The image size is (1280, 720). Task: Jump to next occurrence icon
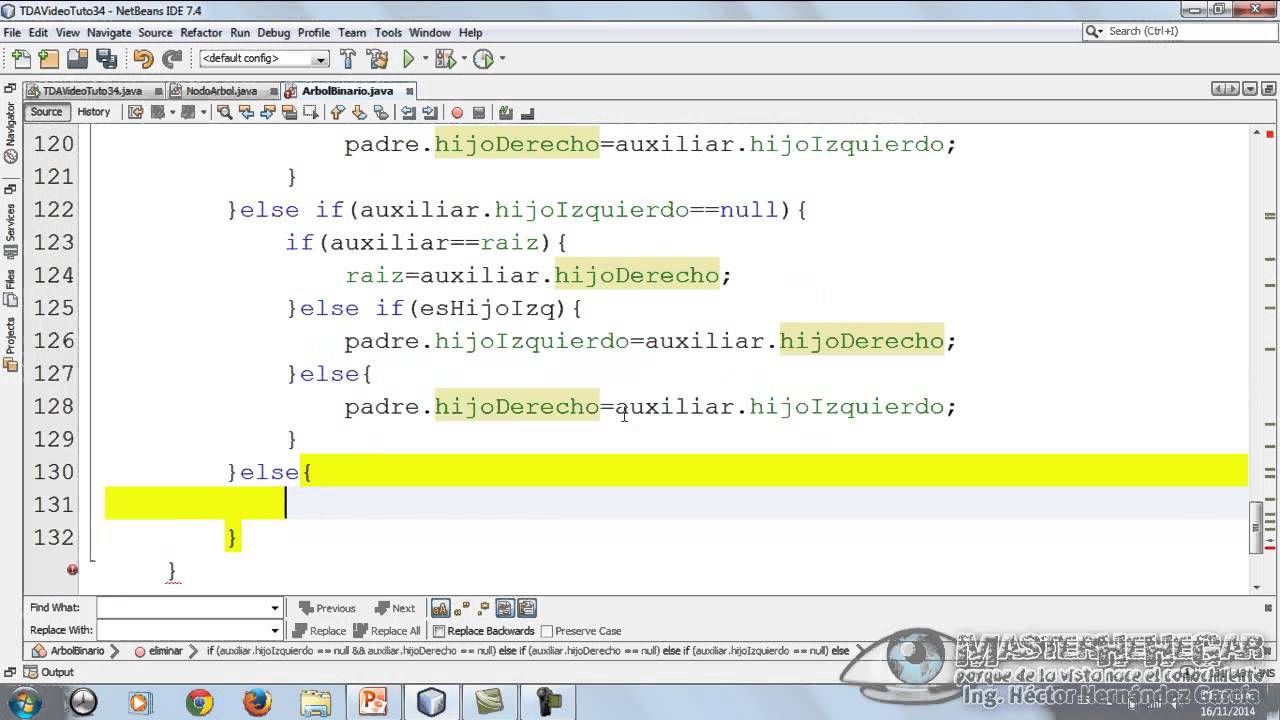[x=267, y=112]
